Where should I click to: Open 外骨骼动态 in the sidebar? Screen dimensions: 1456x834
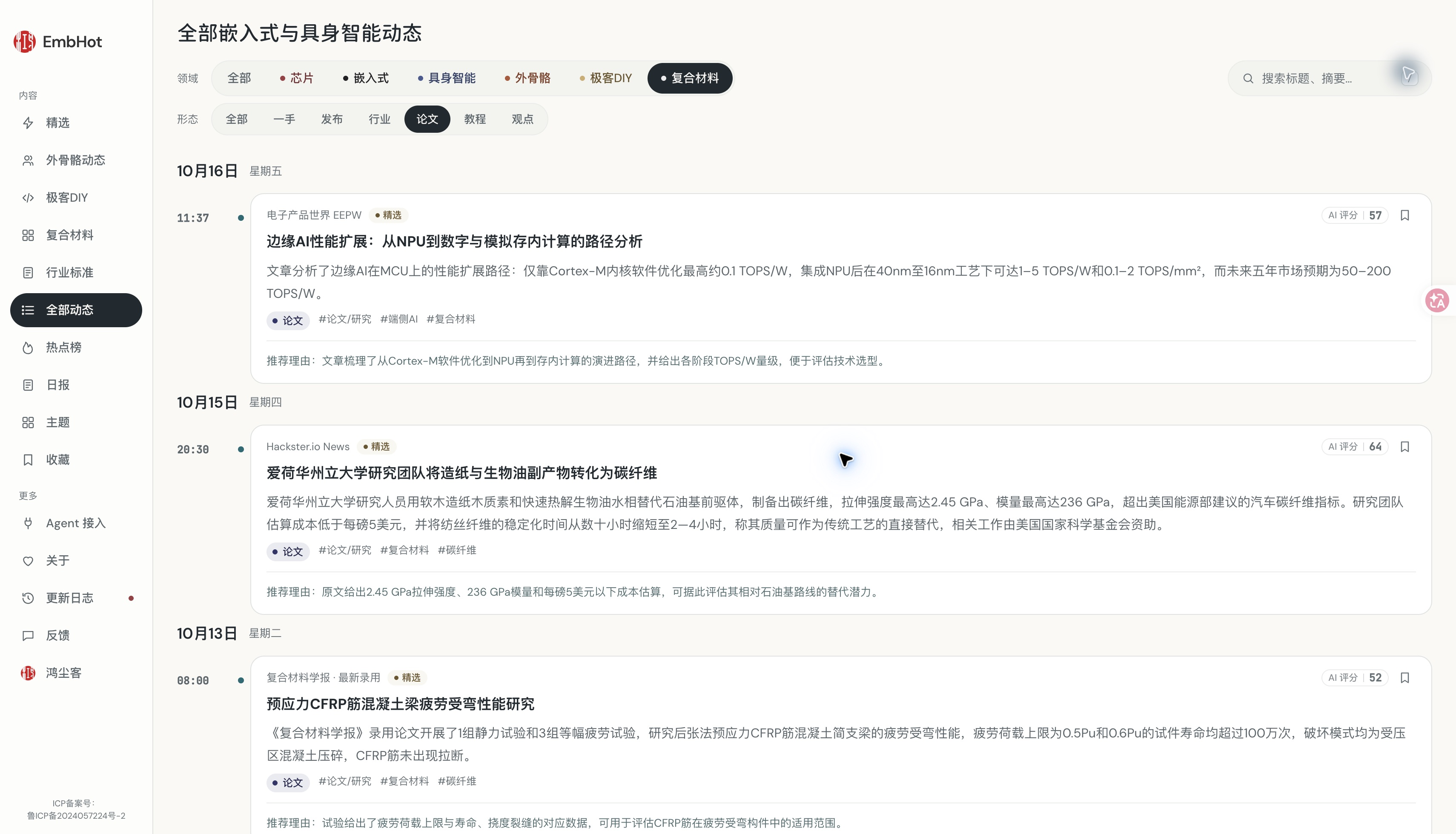(76, 160)
